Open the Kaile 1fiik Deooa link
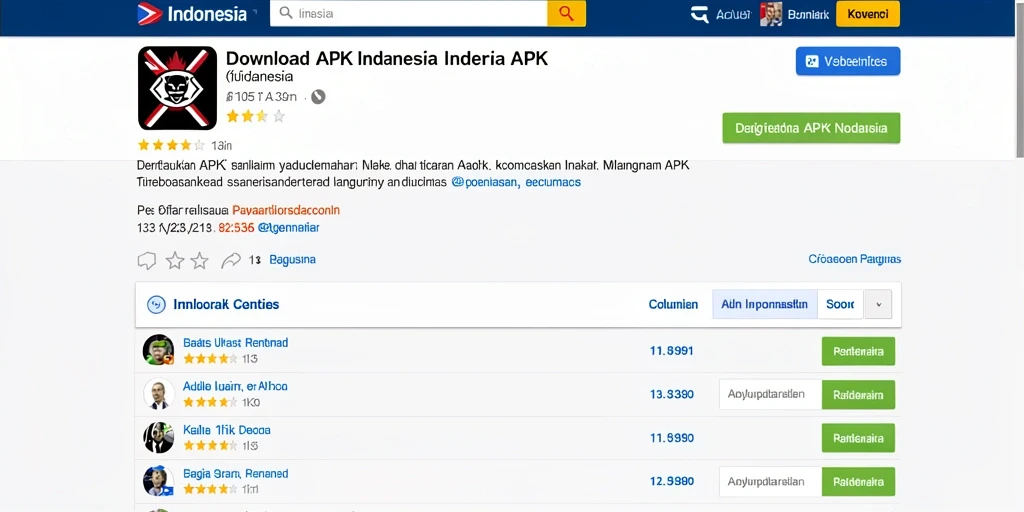Viewport: 1024px width, 512px height. 227,430
